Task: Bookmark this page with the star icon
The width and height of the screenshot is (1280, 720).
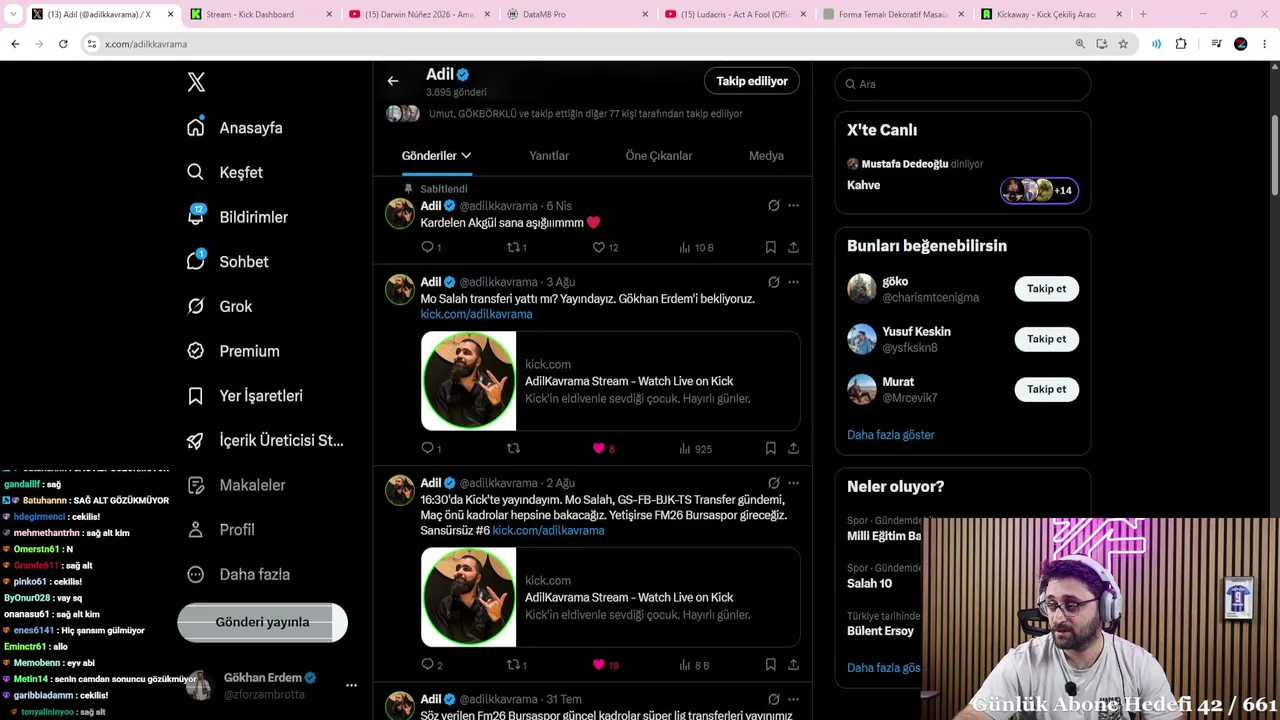Action: point(1123,44)
